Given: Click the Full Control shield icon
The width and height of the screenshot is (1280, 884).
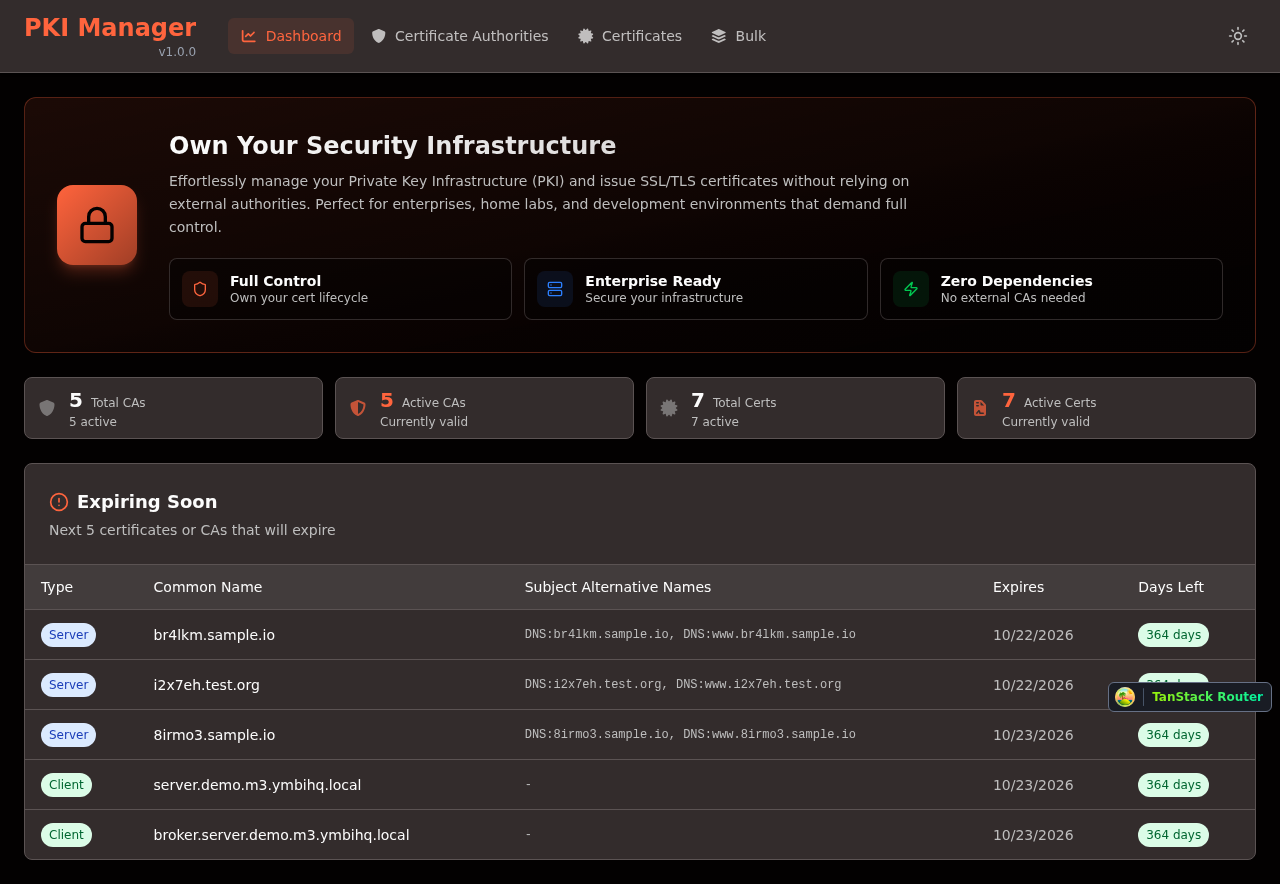Looking at the screenshot, I should click(x=200, y=289).
